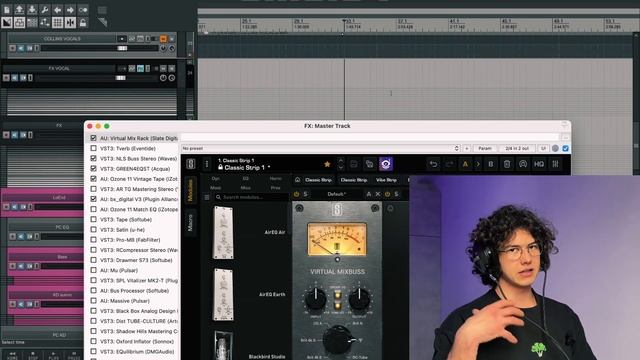Click the Undo left-arrow toolbar icon
640x360 pixels.
click(x=58, y=9)
